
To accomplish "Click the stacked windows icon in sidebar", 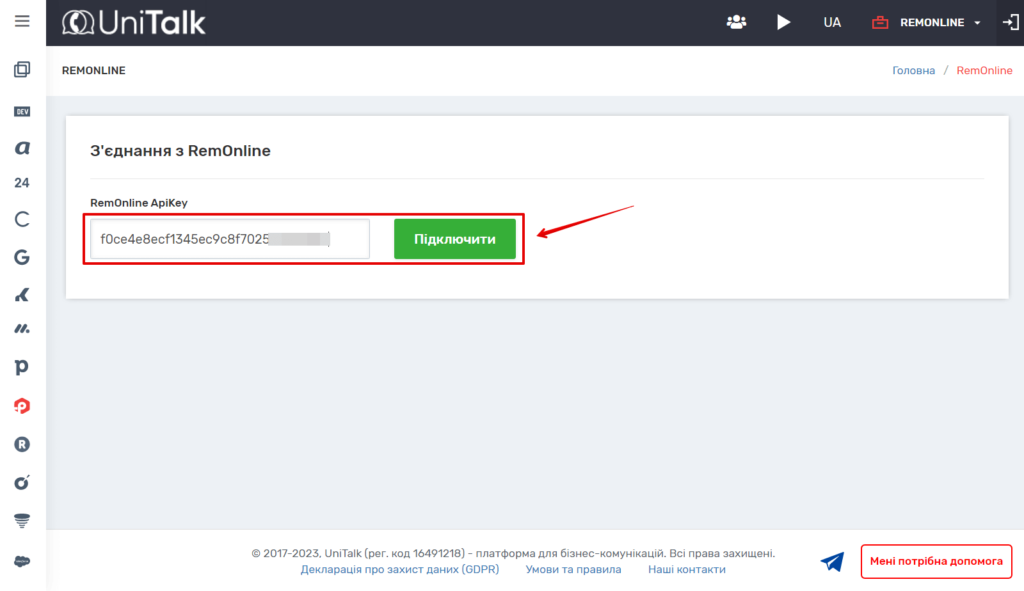I will pyautogui.click(x=22, y=70).
